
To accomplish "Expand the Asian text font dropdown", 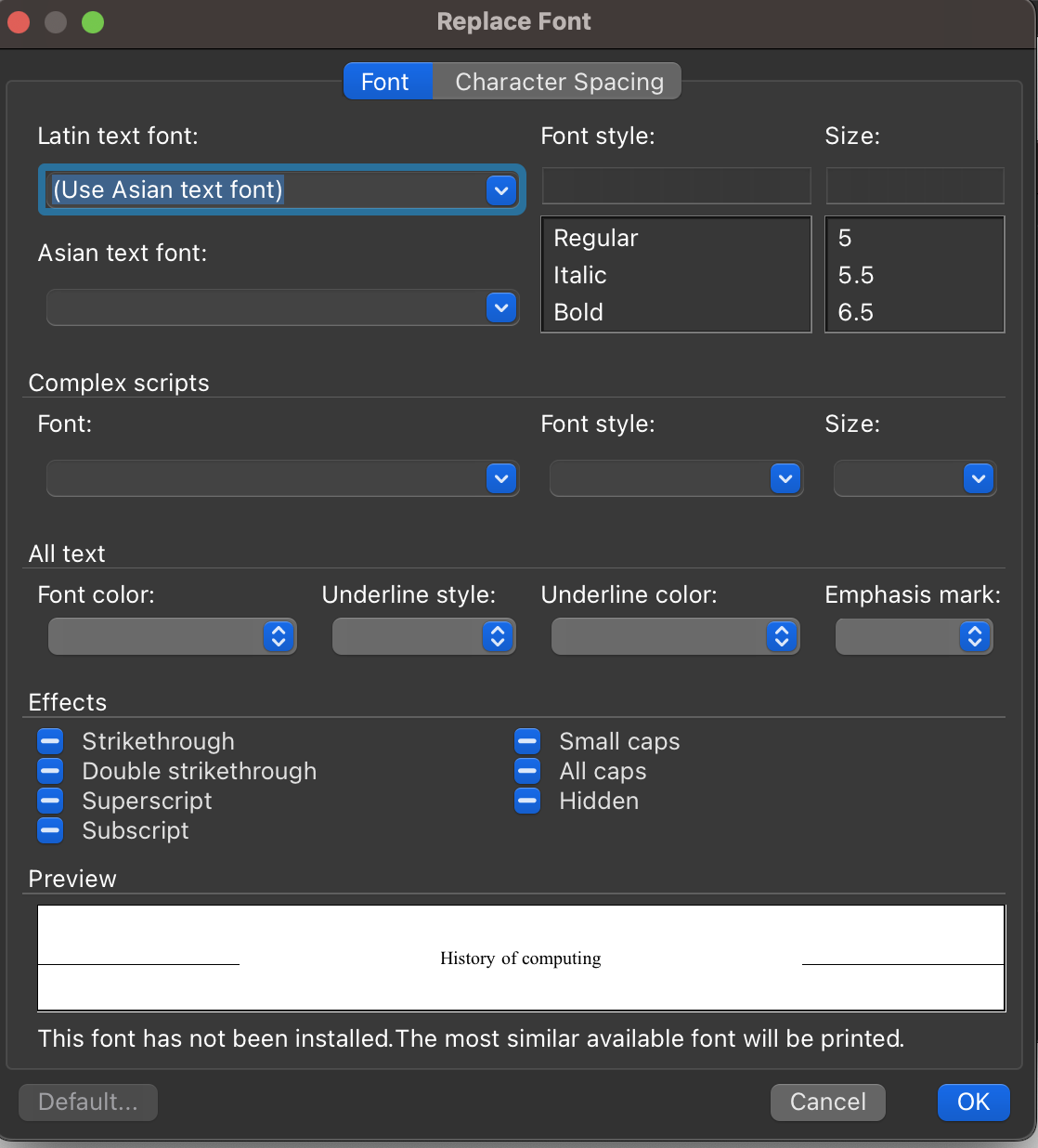I will pos(501,307).
